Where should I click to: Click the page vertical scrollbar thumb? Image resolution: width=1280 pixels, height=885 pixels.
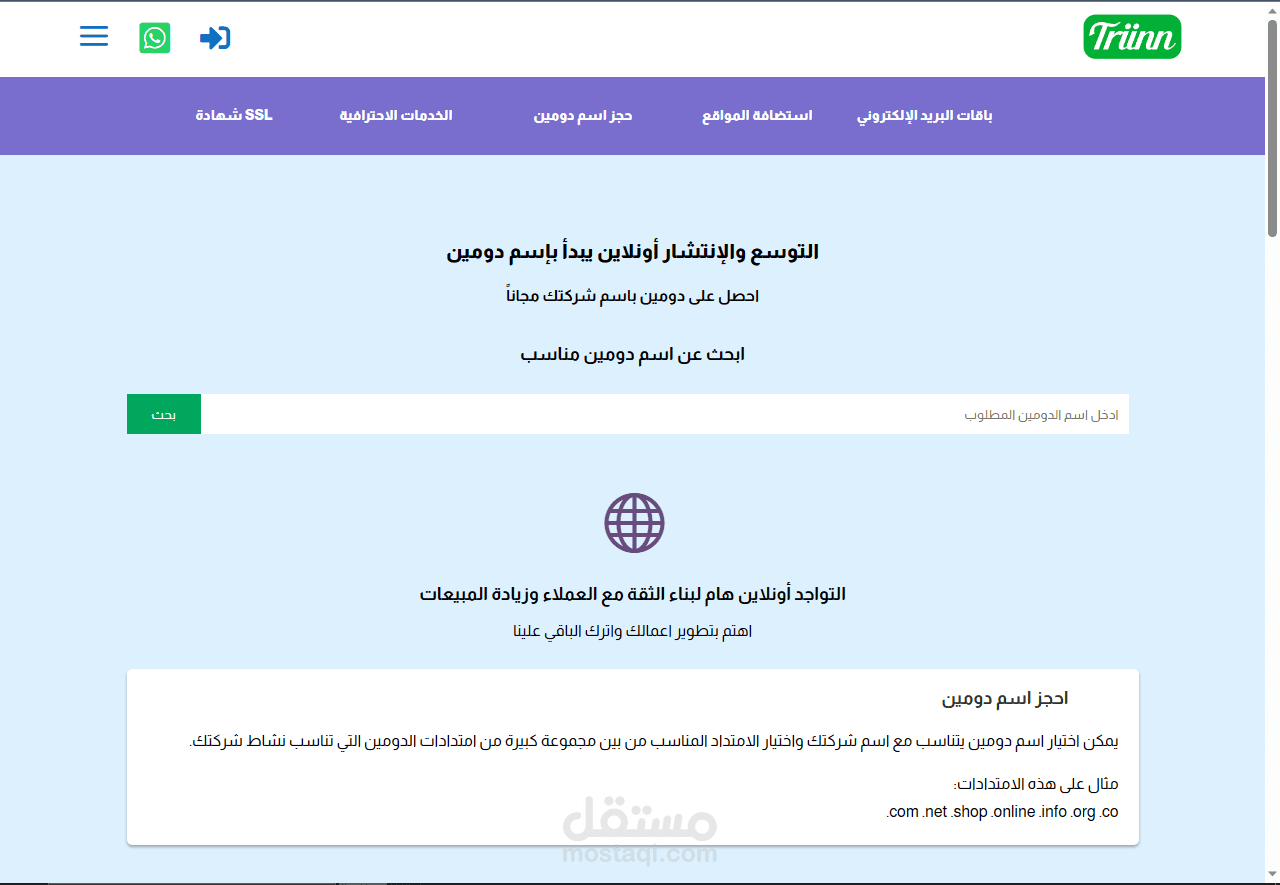[1272, 128]
